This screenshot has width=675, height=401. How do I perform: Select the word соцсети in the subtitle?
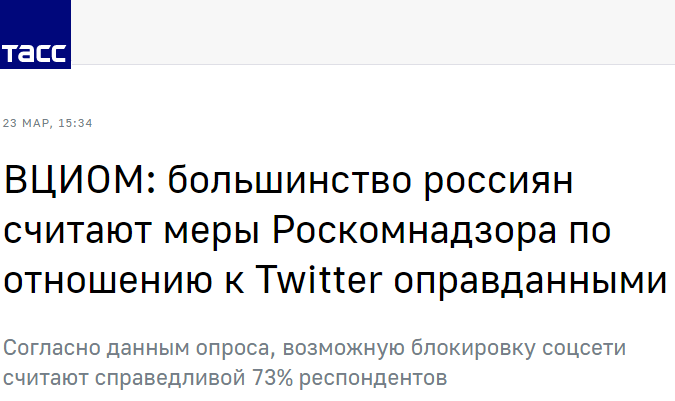coord(584,349)
